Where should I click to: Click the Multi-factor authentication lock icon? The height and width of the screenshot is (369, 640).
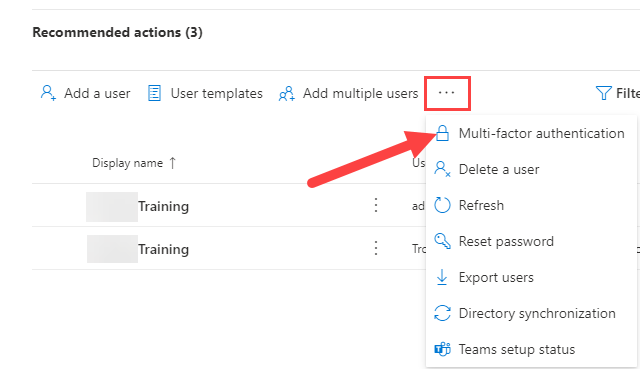click(x=442, y=133)
